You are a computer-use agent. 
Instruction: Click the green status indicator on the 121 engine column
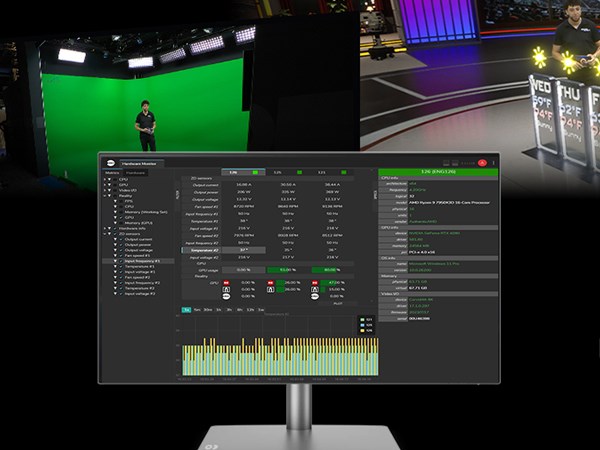344,172
